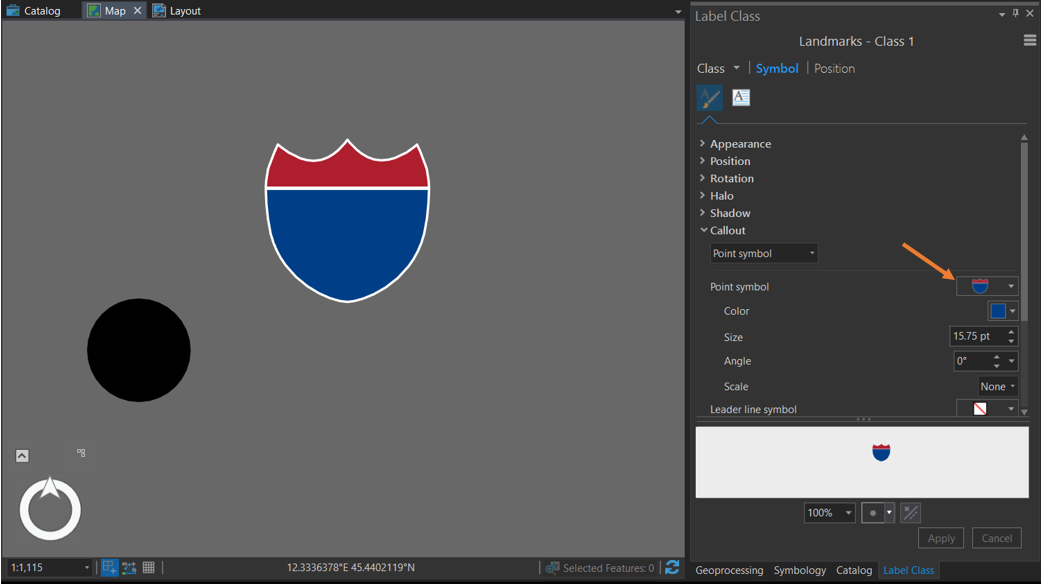Click the symbol properties scroll-up arrow
Screen dimensions: 1041x584
click(x=1024, y=138)
